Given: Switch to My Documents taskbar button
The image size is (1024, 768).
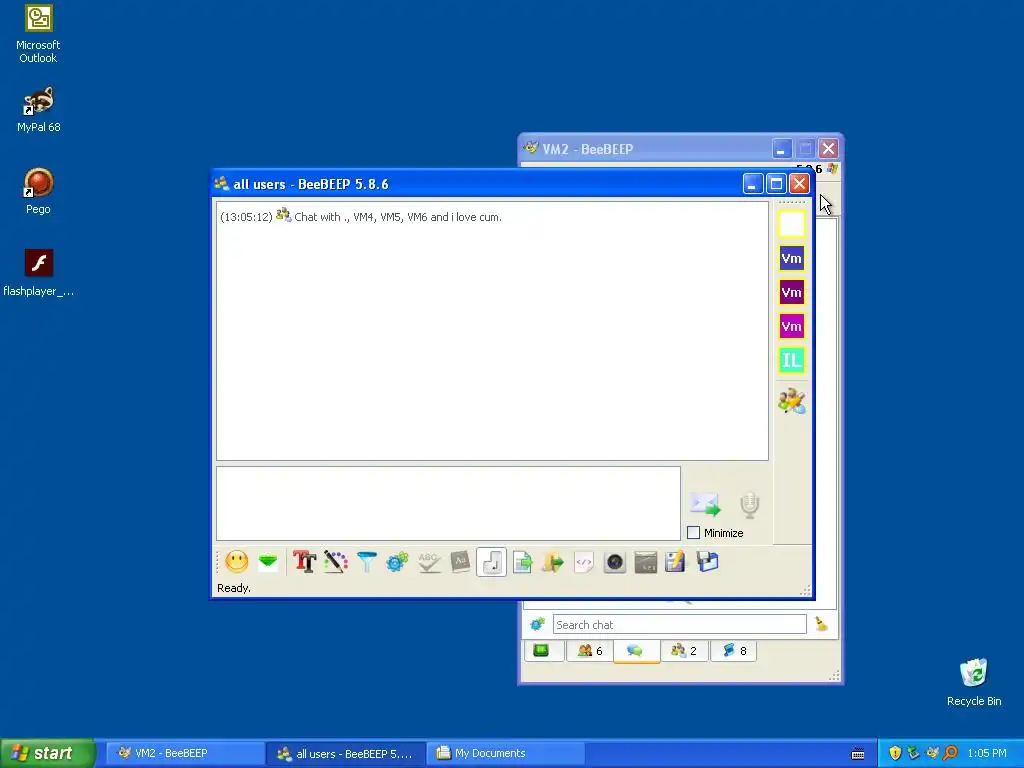Looking at the screenshot, I should point(505,753).
